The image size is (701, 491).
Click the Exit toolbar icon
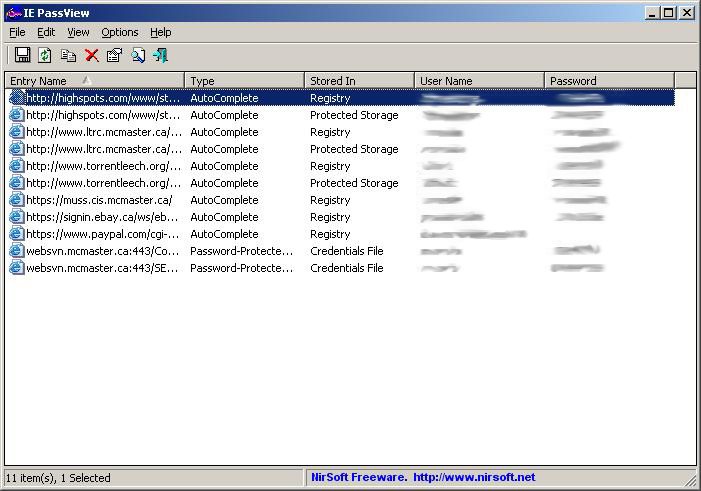point(161,56)
